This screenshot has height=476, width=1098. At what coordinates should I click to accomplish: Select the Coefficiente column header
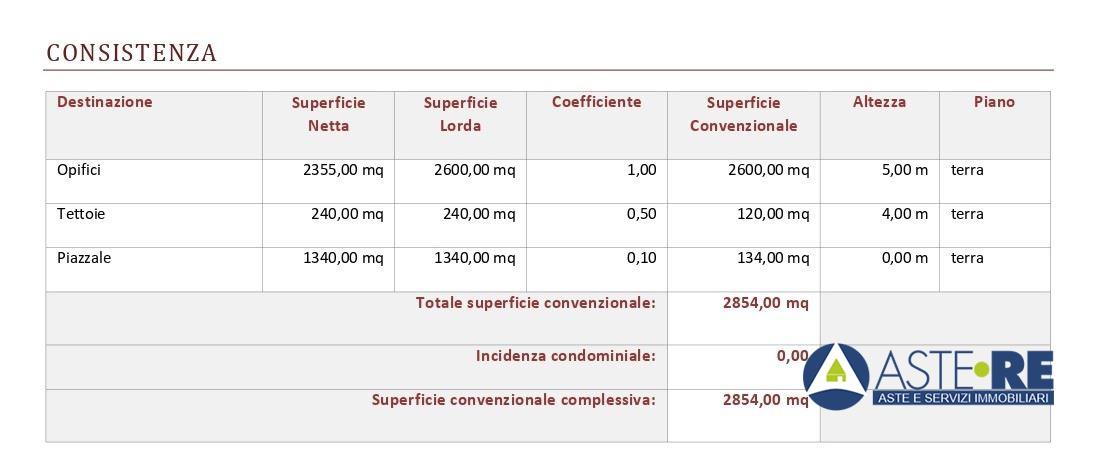596,102
